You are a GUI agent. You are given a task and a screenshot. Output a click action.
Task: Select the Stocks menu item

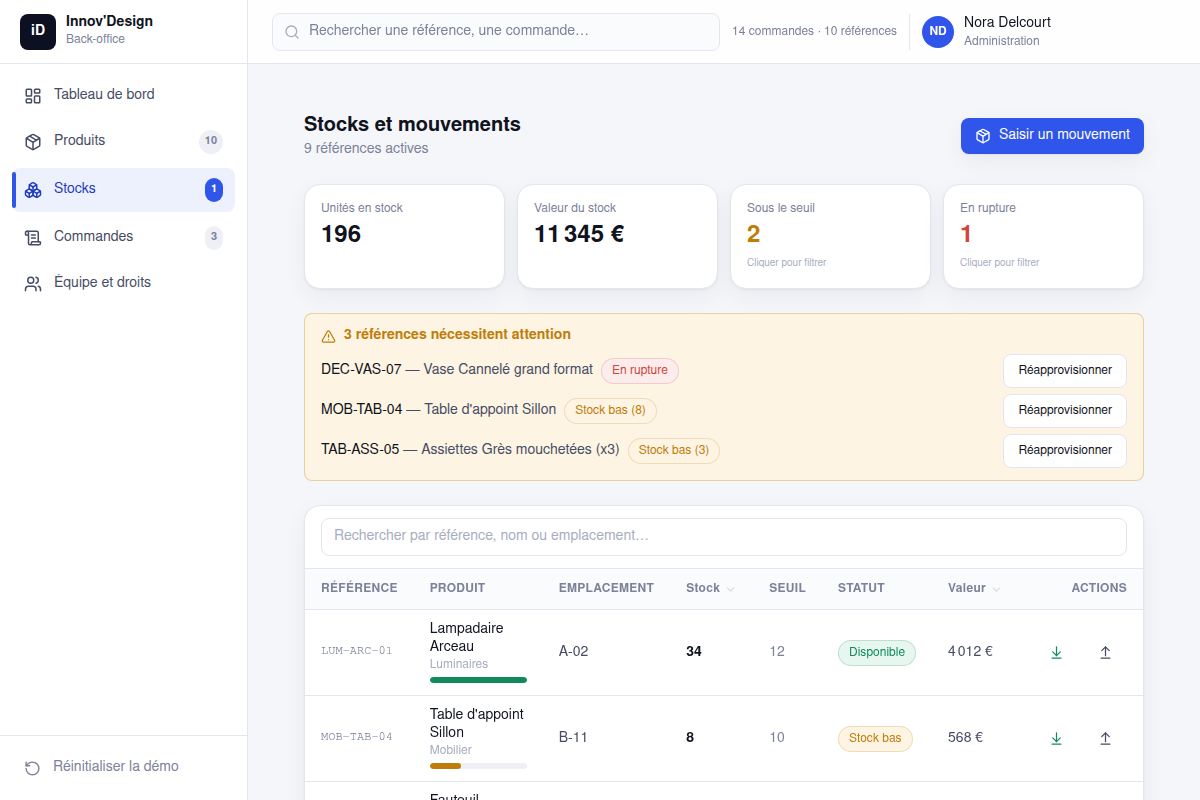[123, 189]
